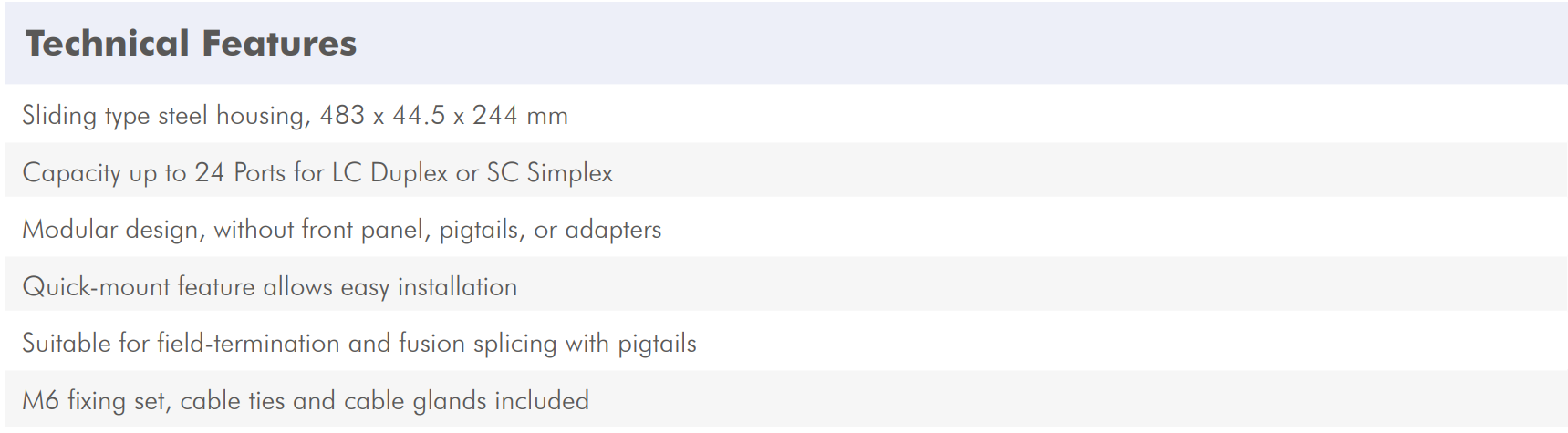Click the words easy installation
This screenshot has width=1568, height=433.
point(429,287)
